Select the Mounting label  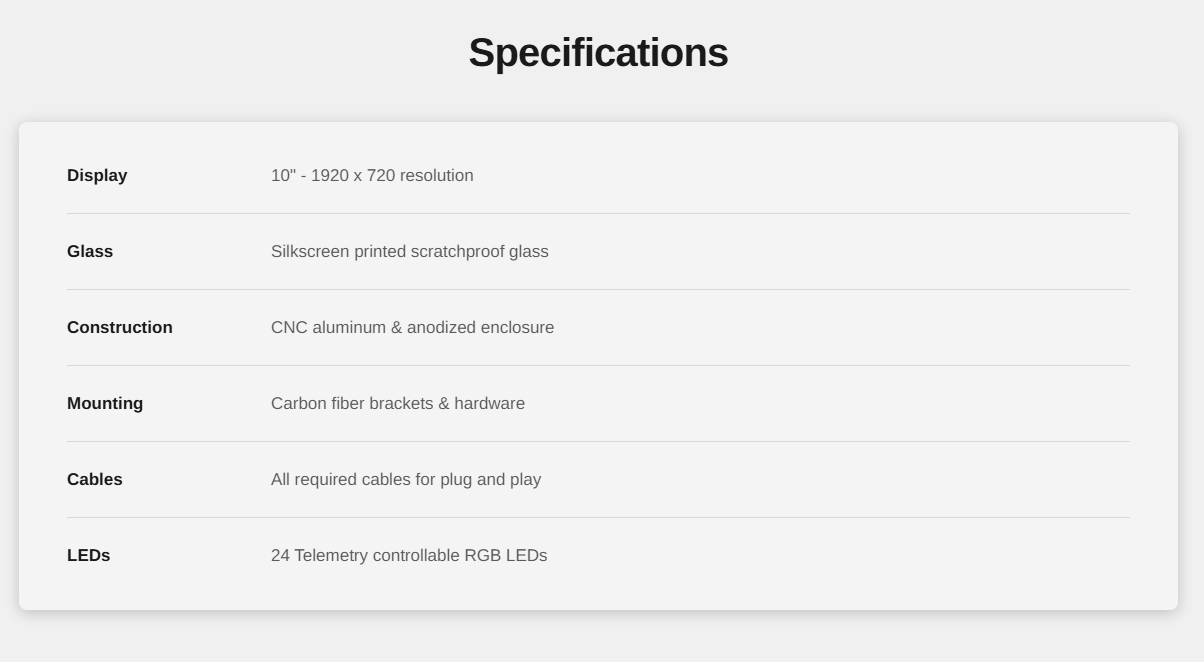coord(105,403)
